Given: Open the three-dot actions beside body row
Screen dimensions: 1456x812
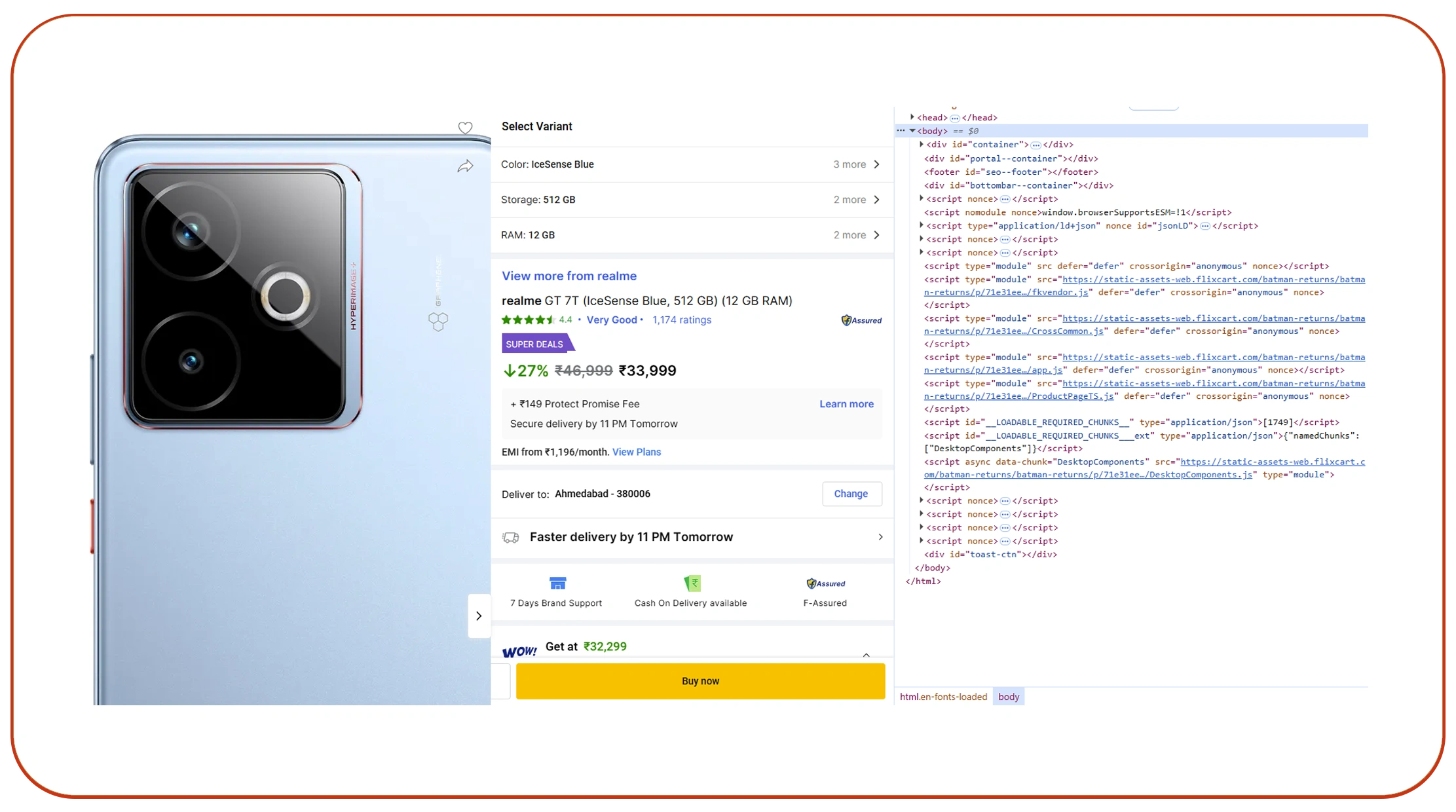Looking at the screenshot, I should pyautogui.click(x=901, y=131).
